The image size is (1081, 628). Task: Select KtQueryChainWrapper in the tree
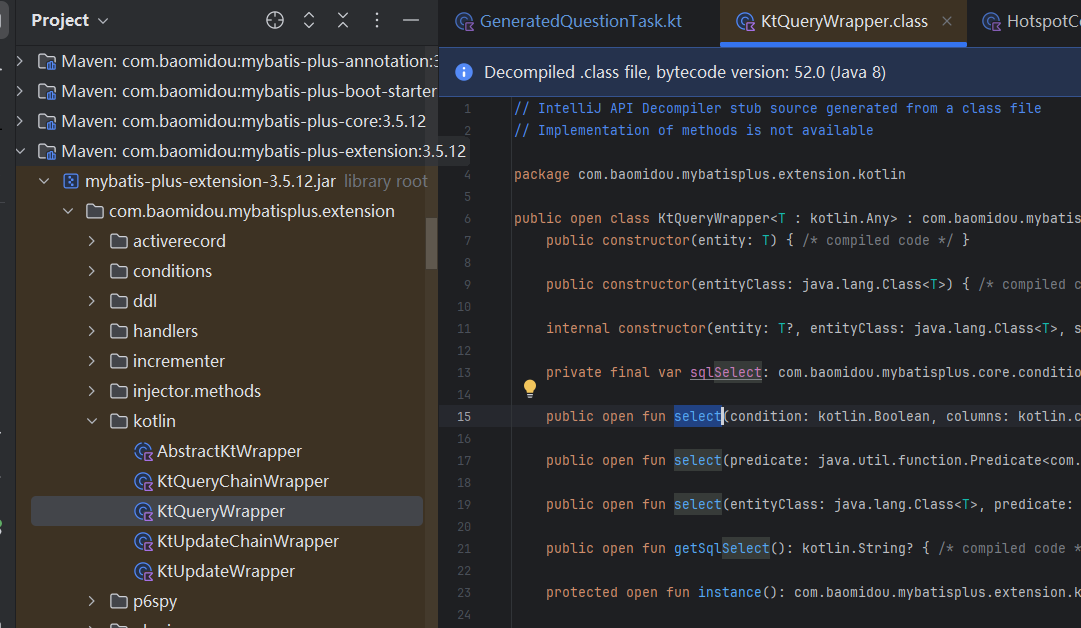pyautogui.click(x=243, y=481)
